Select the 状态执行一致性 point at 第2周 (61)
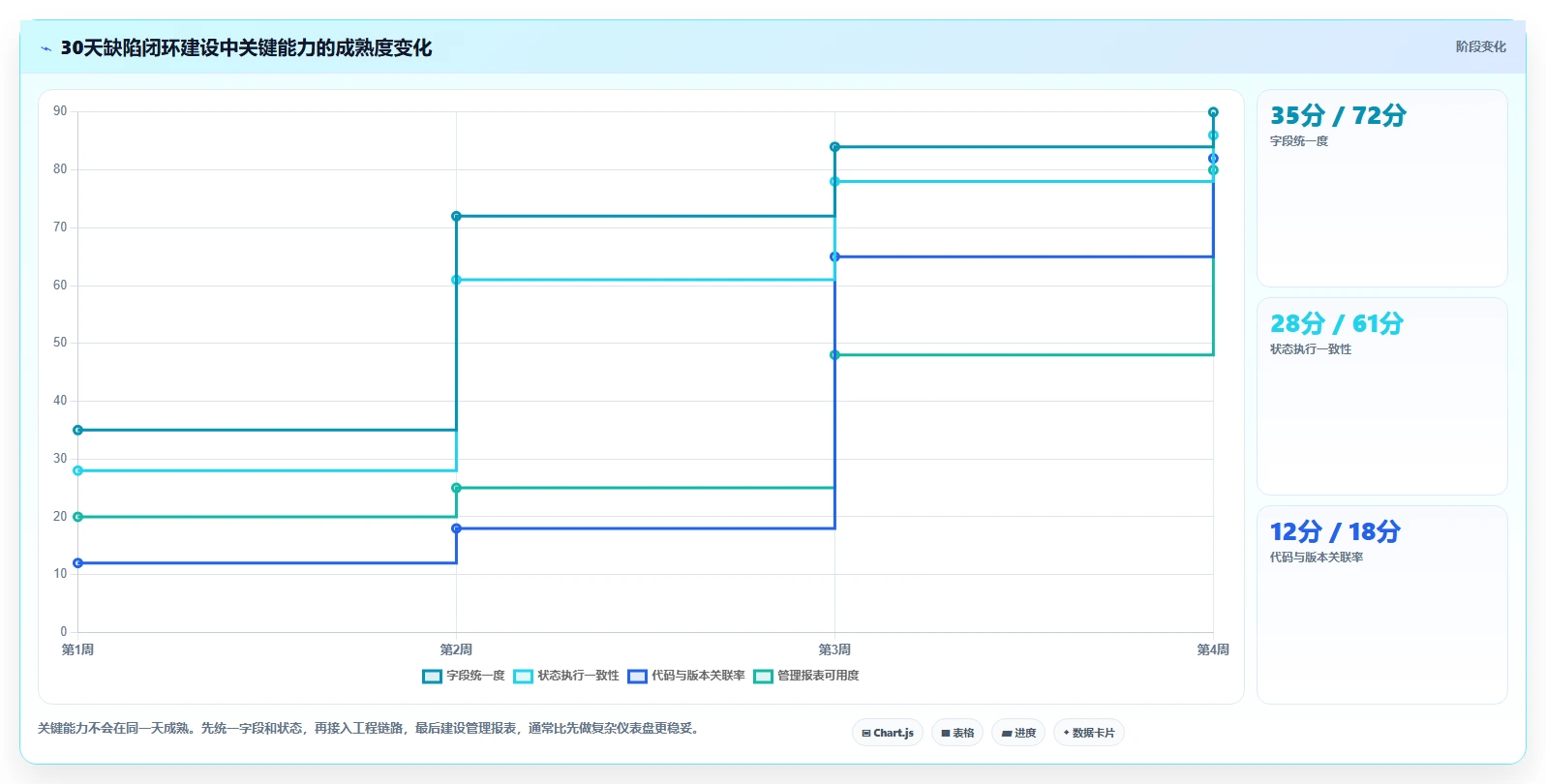The height and width of the screenshot is (784, 1546). click(x=456, y=280)
